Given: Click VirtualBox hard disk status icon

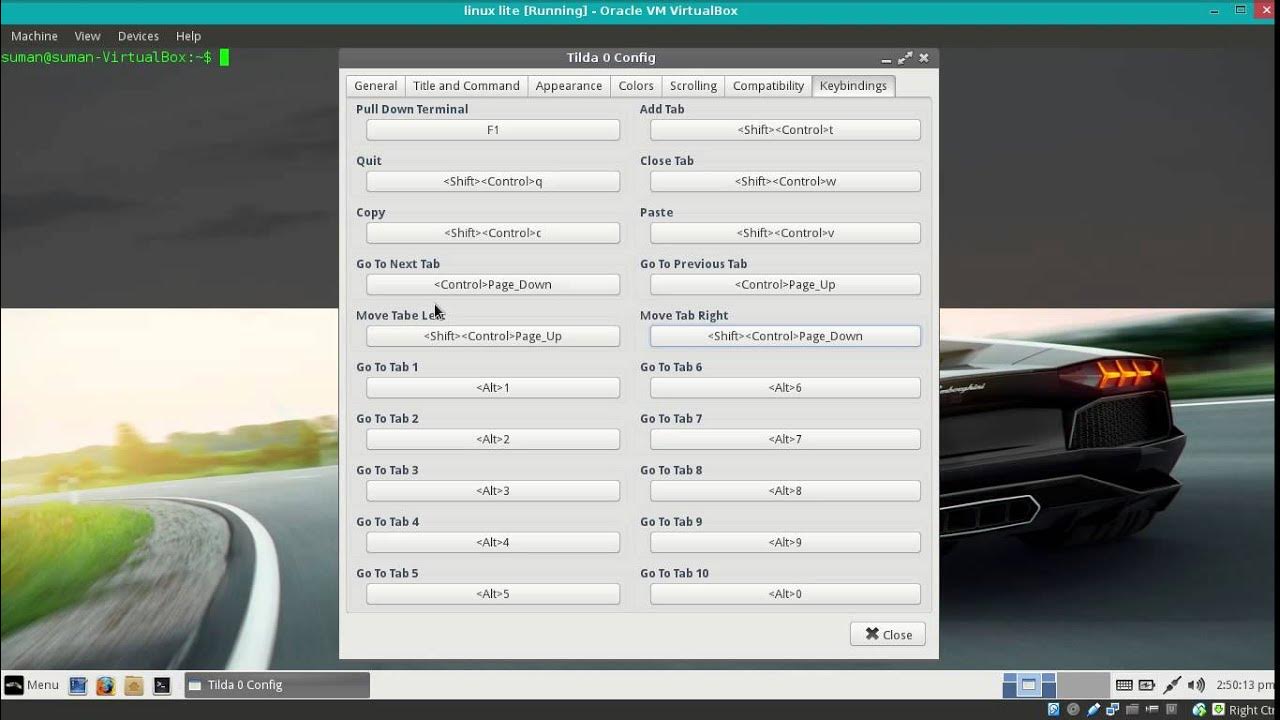Looking at the screenshot, I should pyautogui.click(x=1053, y=710).
